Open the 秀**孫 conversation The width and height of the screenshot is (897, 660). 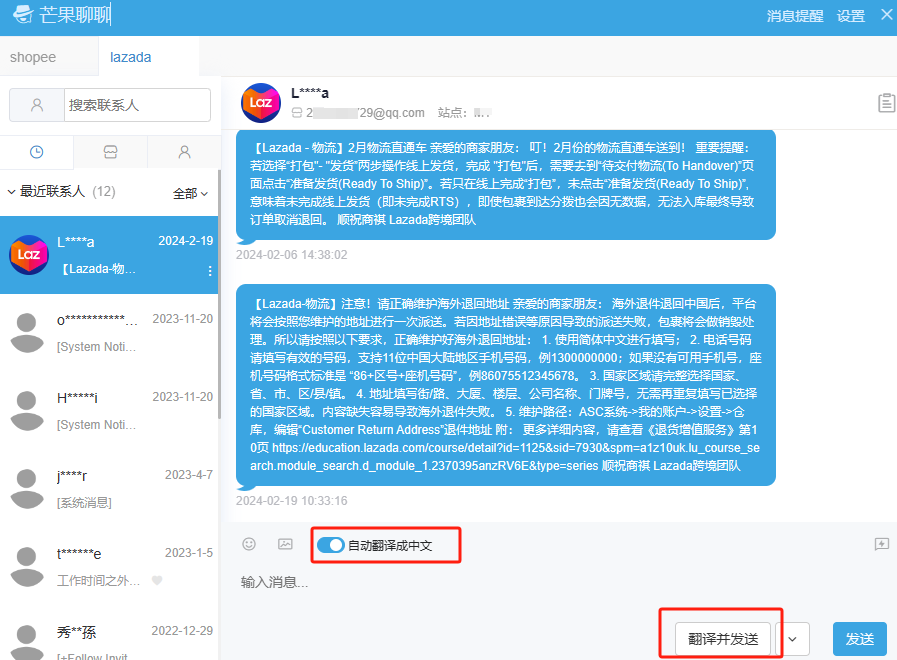tap(109, 633)
